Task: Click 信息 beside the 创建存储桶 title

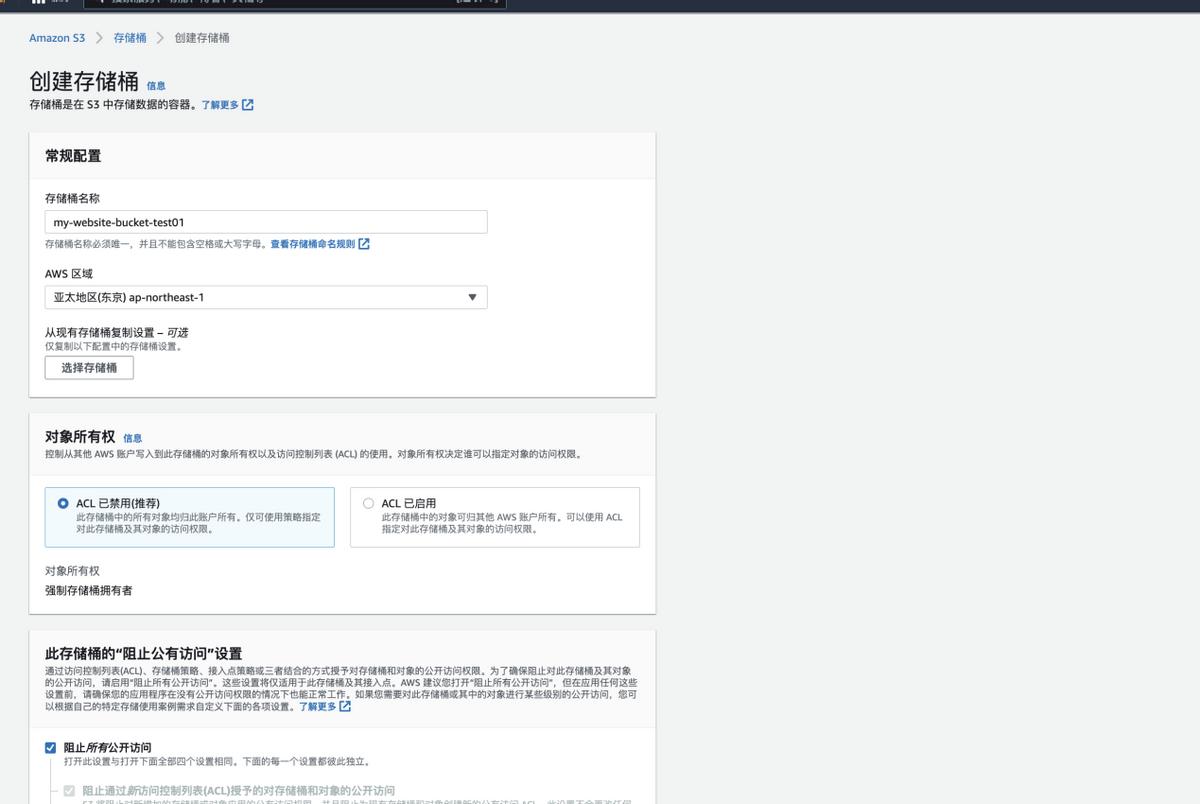Action: coord(156,86)
